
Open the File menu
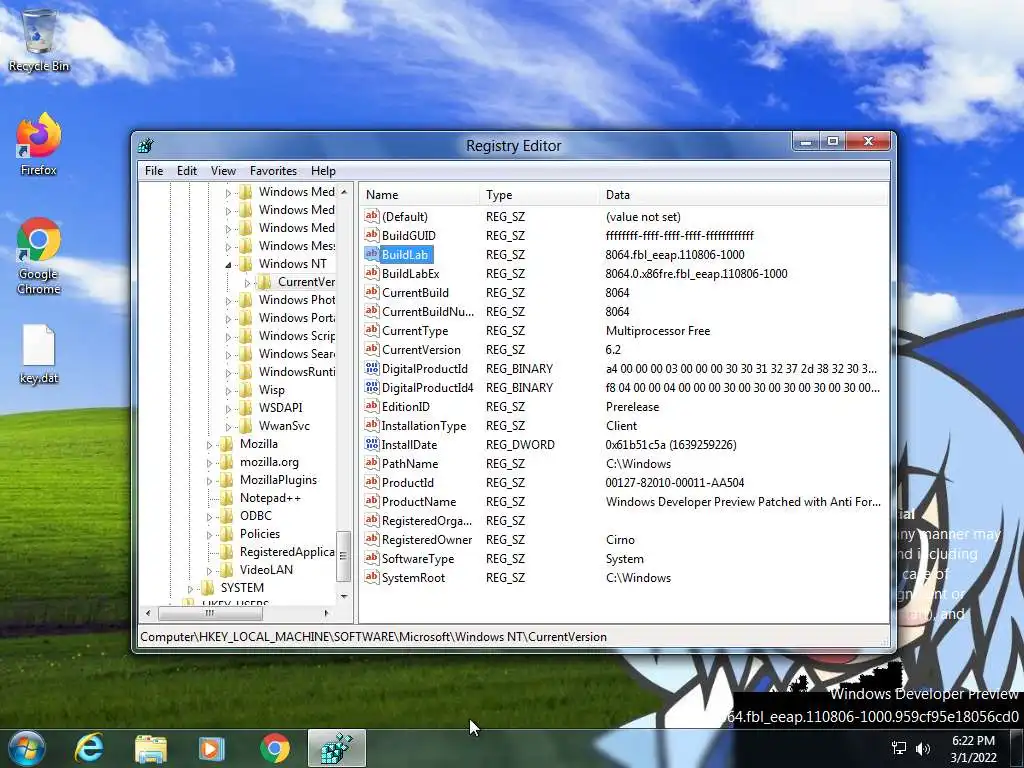154,170
